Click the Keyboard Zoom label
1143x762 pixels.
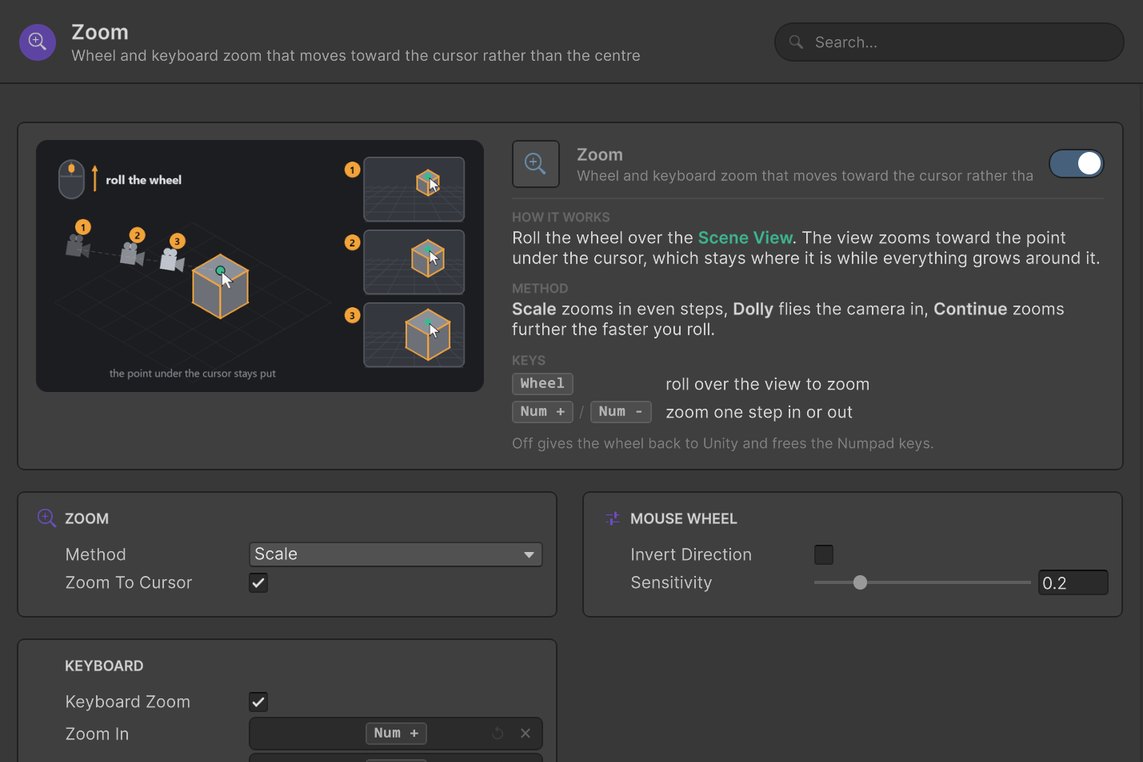(128, 701)
